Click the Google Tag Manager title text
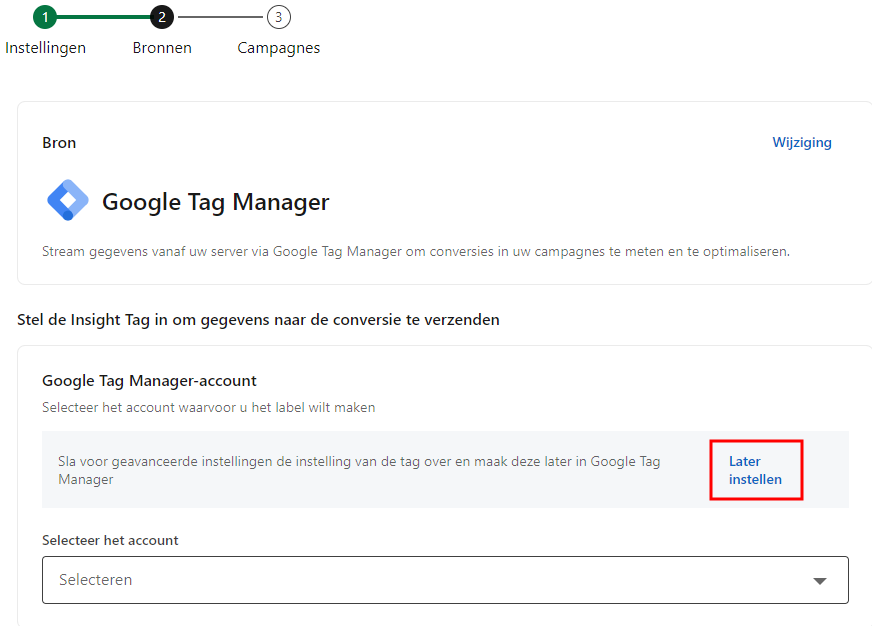This screenshot has height=626, width=872. click(x=216, y=202)
